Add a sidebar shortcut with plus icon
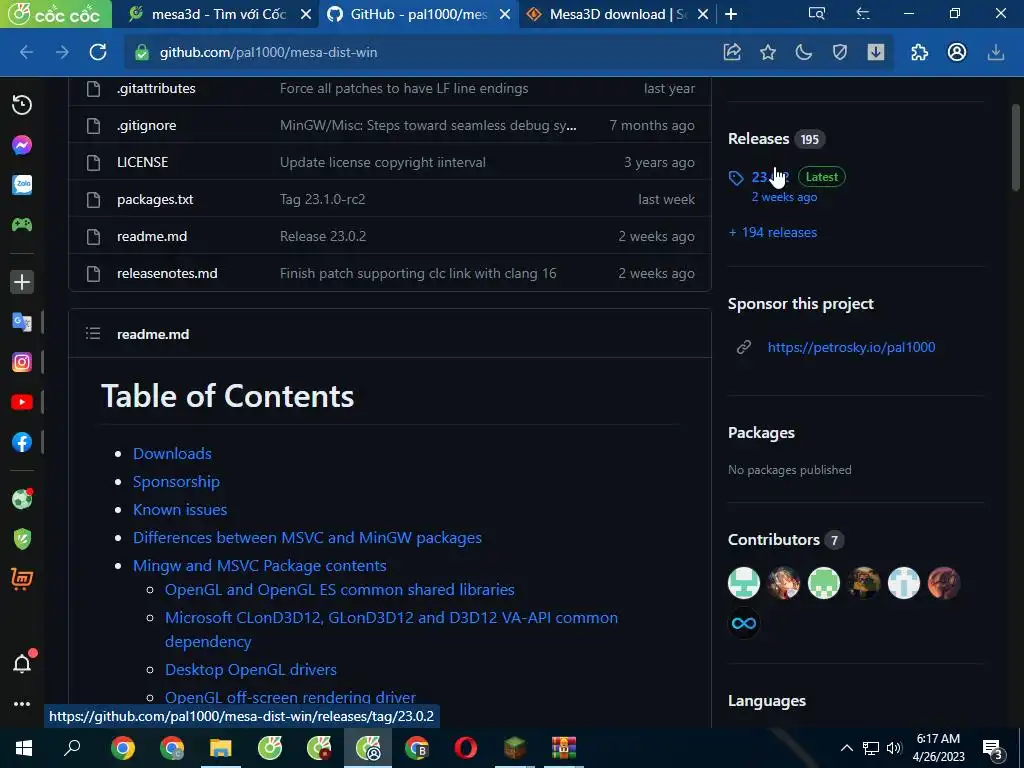1024x768 pixels. click(22, 281)
